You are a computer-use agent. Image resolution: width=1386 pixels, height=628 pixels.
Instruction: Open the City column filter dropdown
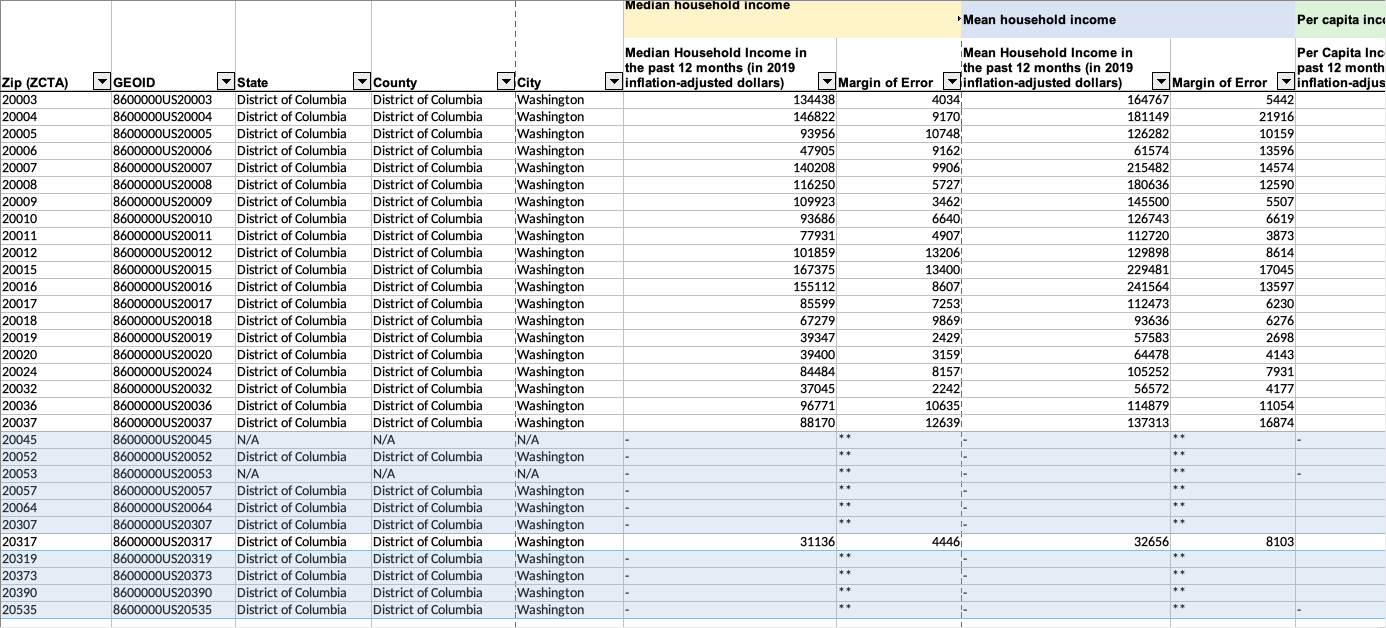coord(613,82)
